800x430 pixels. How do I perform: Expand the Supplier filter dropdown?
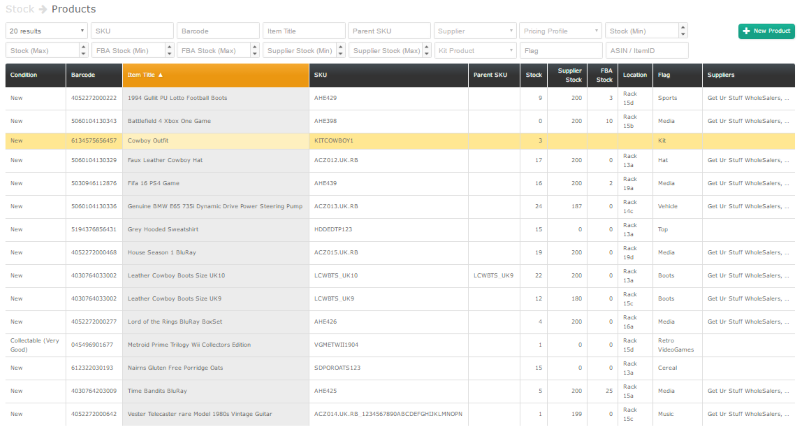click(475, 31)
